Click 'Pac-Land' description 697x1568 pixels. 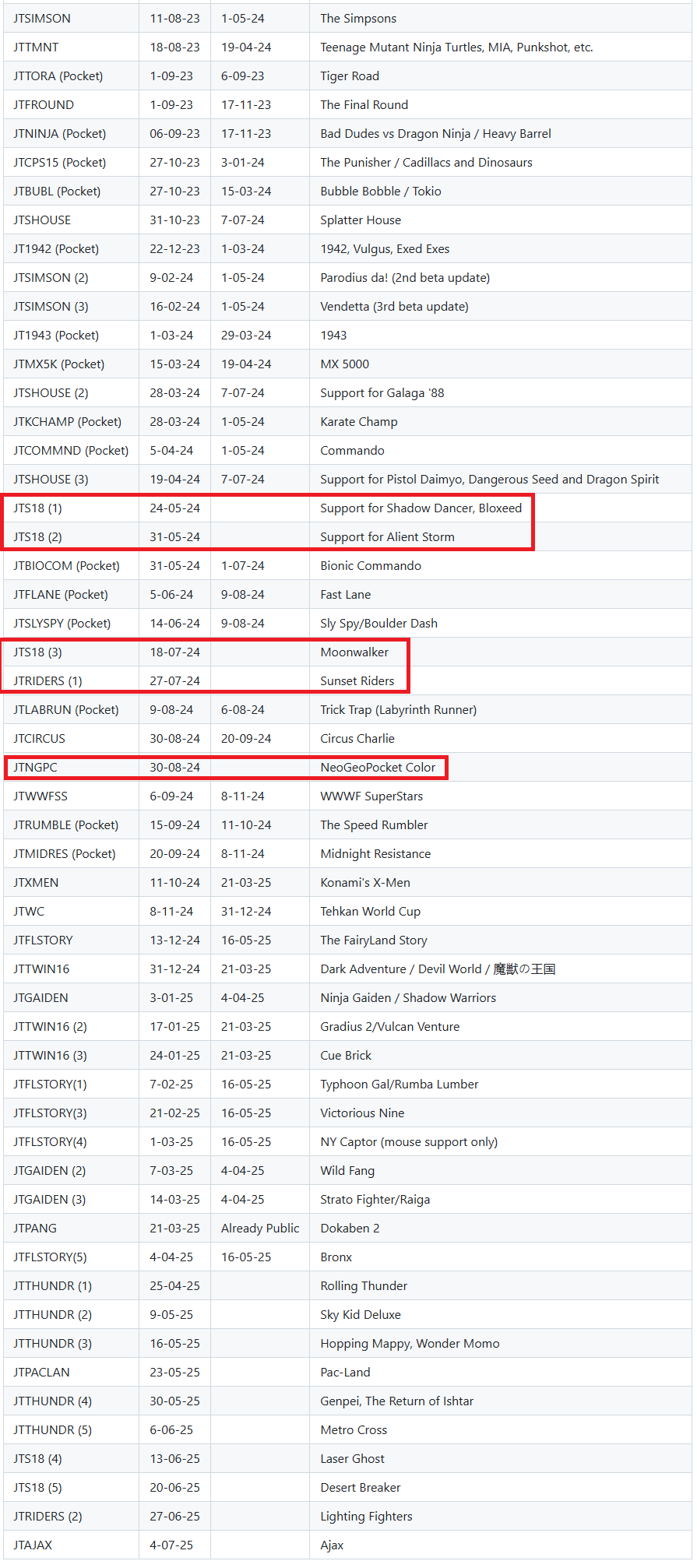[x=345, y=1373]
